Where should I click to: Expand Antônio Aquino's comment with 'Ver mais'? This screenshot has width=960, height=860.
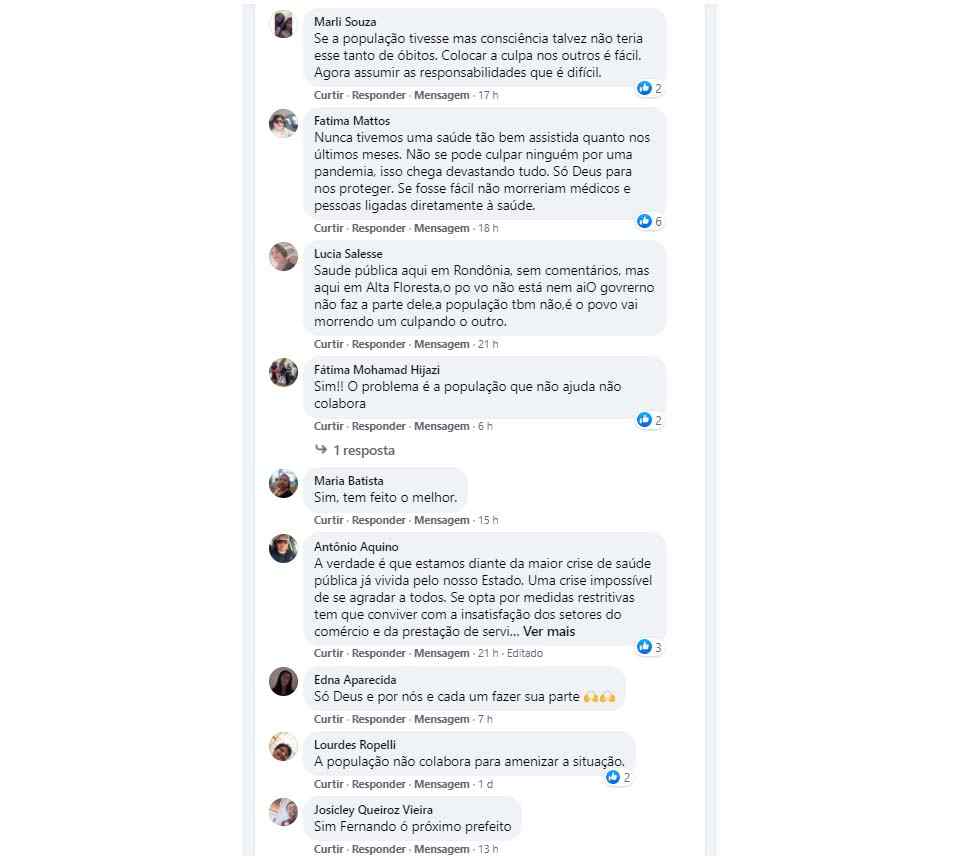coord(549,632)
